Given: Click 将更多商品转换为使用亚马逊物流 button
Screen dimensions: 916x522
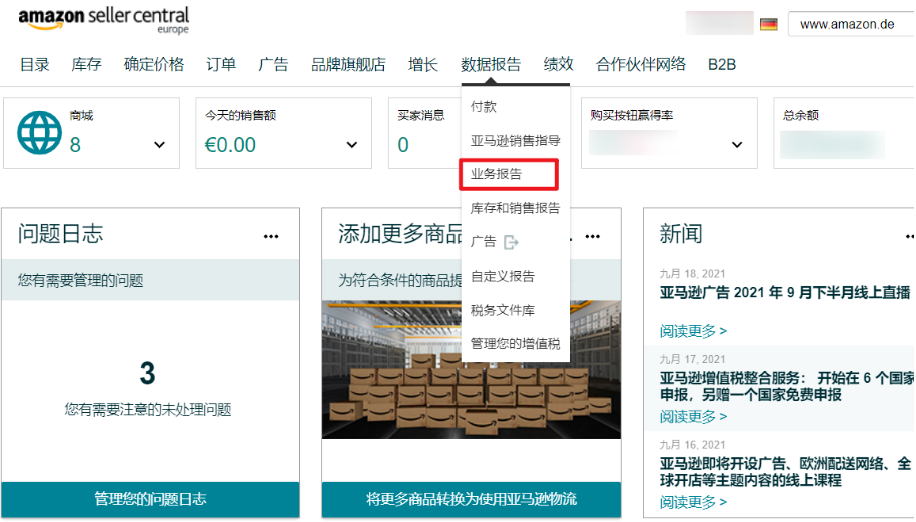Looking at the screenshot, I should [471, 499].
